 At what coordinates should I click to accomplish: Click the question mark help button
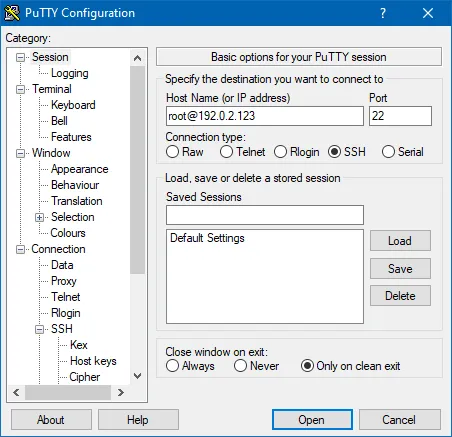click(383, 13)
